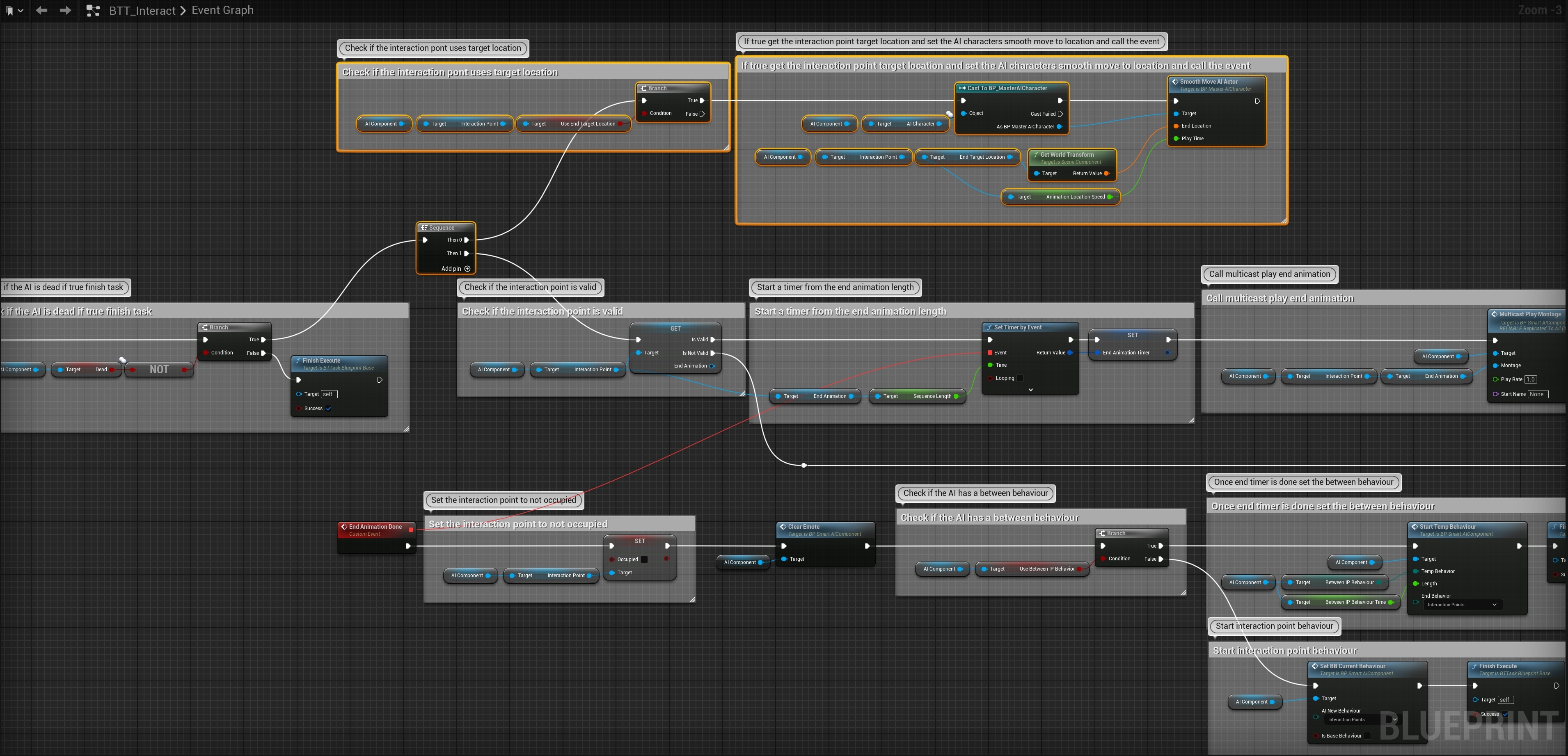This screenshot has width=1568, height=756.
Task: Click the forward navigation arrow
Action: click(65, 10)
